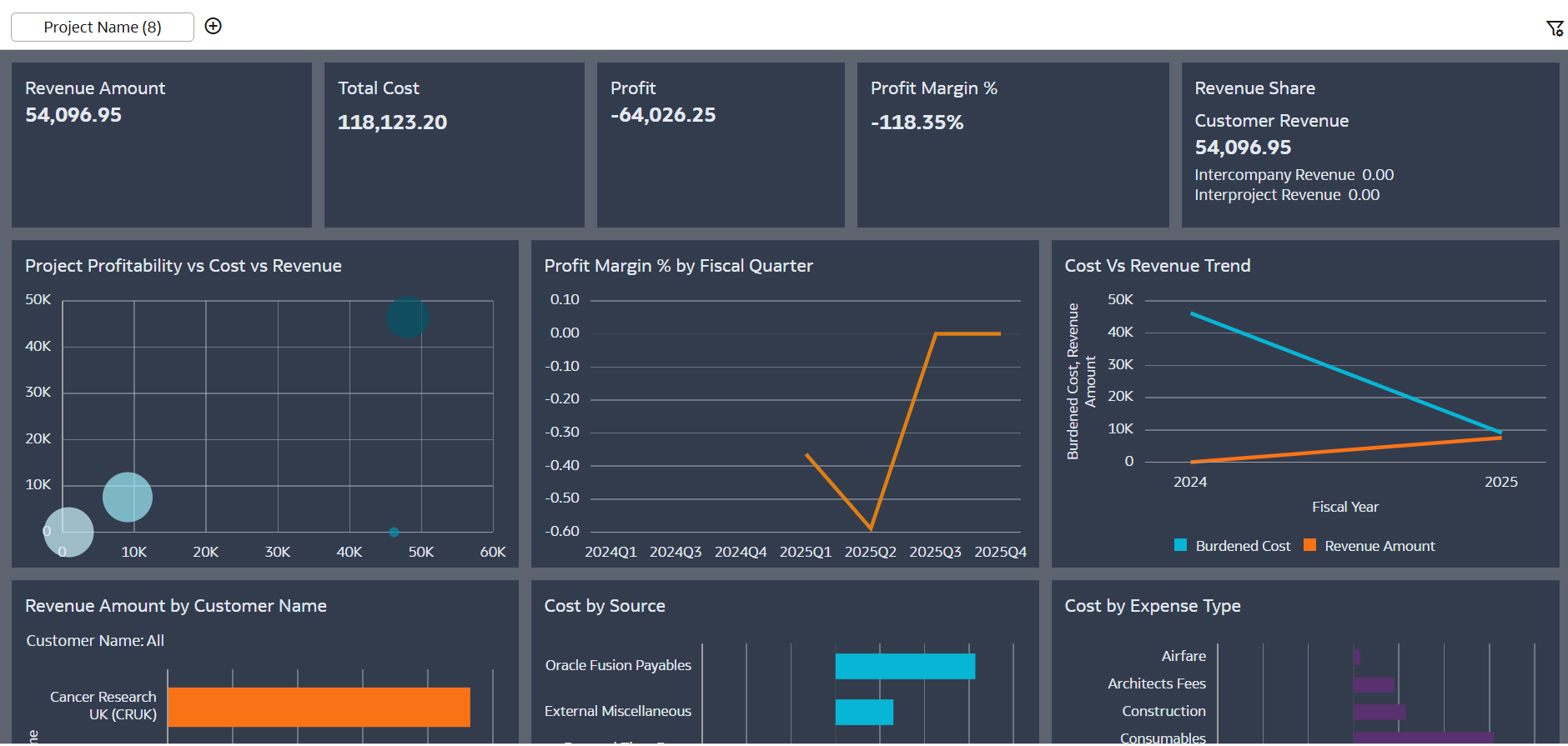
Task: Toggle Revenue Amount legend swatch
Action: click(x=1309, y=545)
